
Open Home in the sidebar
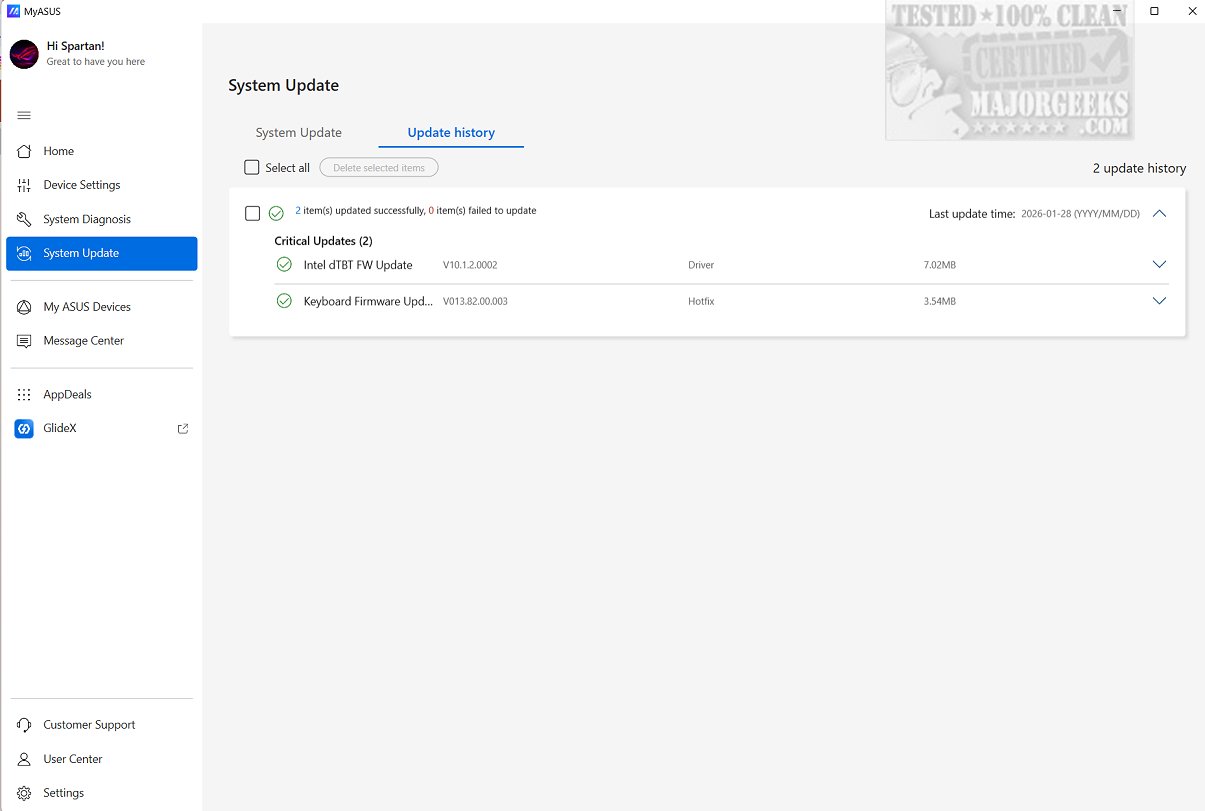[x=101, y=151]
